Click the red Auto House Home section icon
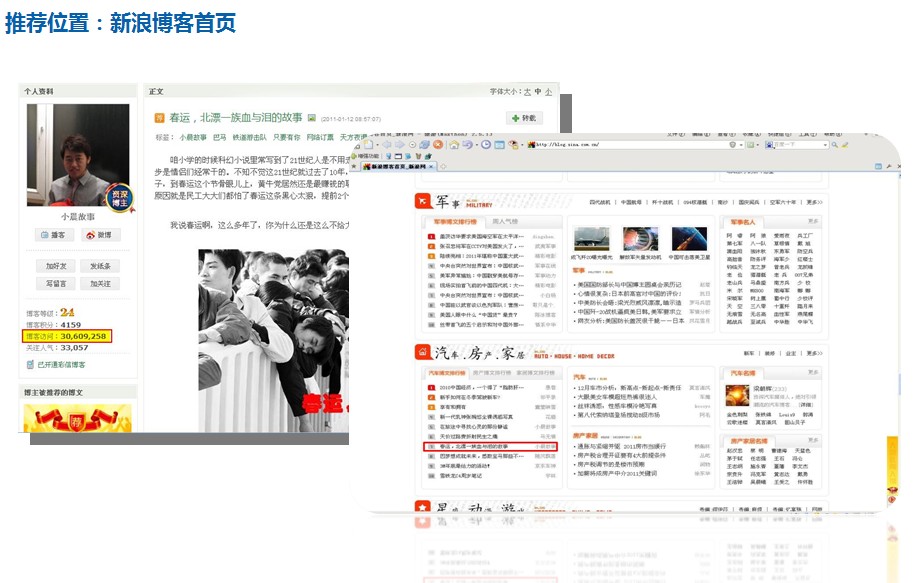 pos(423,352)
